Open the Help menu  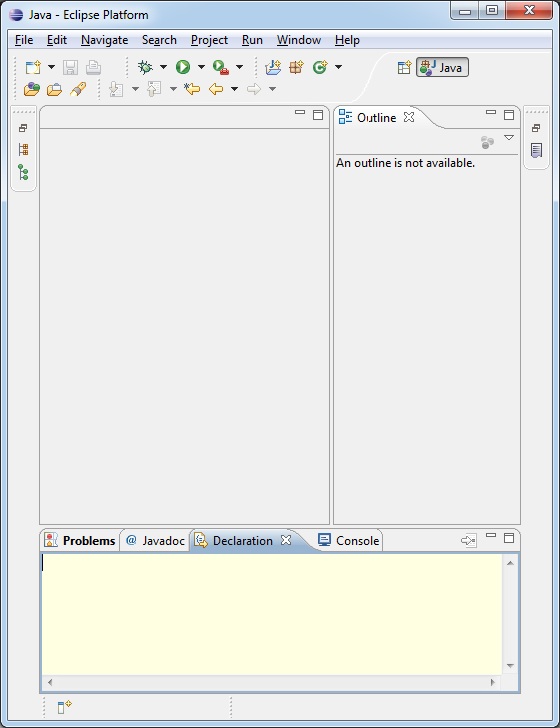[x=347, y=40]
